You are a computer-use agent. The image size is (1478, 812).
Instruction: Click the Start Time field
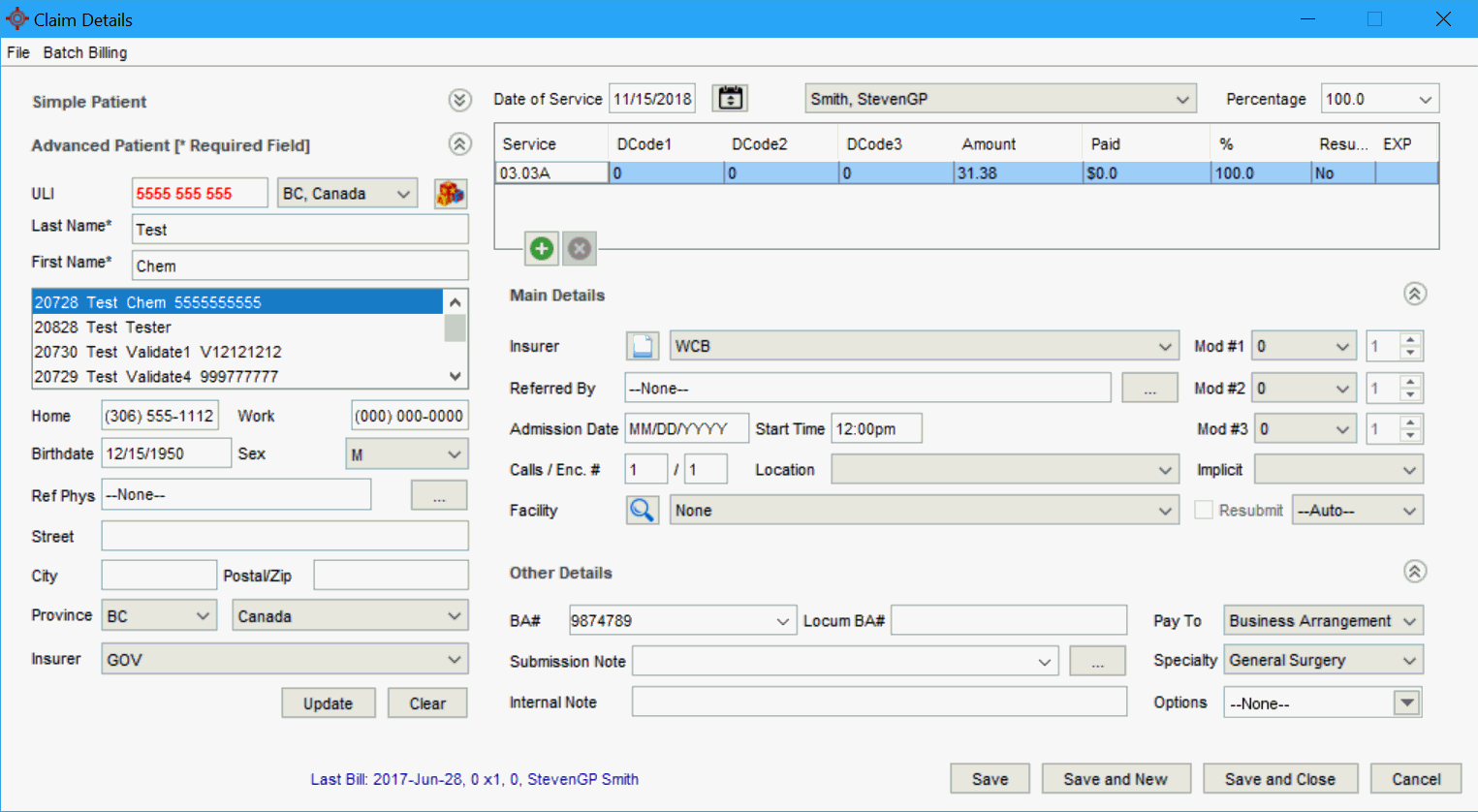tap(876, 428)
